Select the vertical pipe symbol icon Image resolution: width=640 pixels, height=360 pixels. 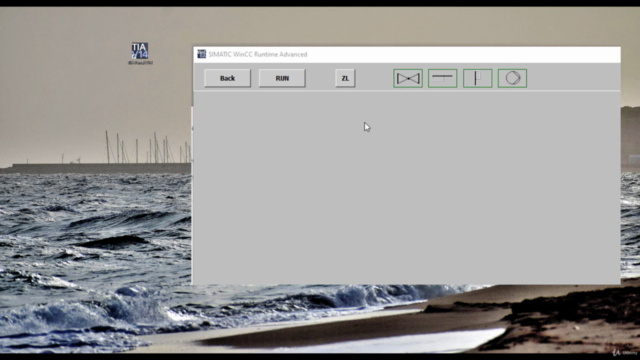478,78
